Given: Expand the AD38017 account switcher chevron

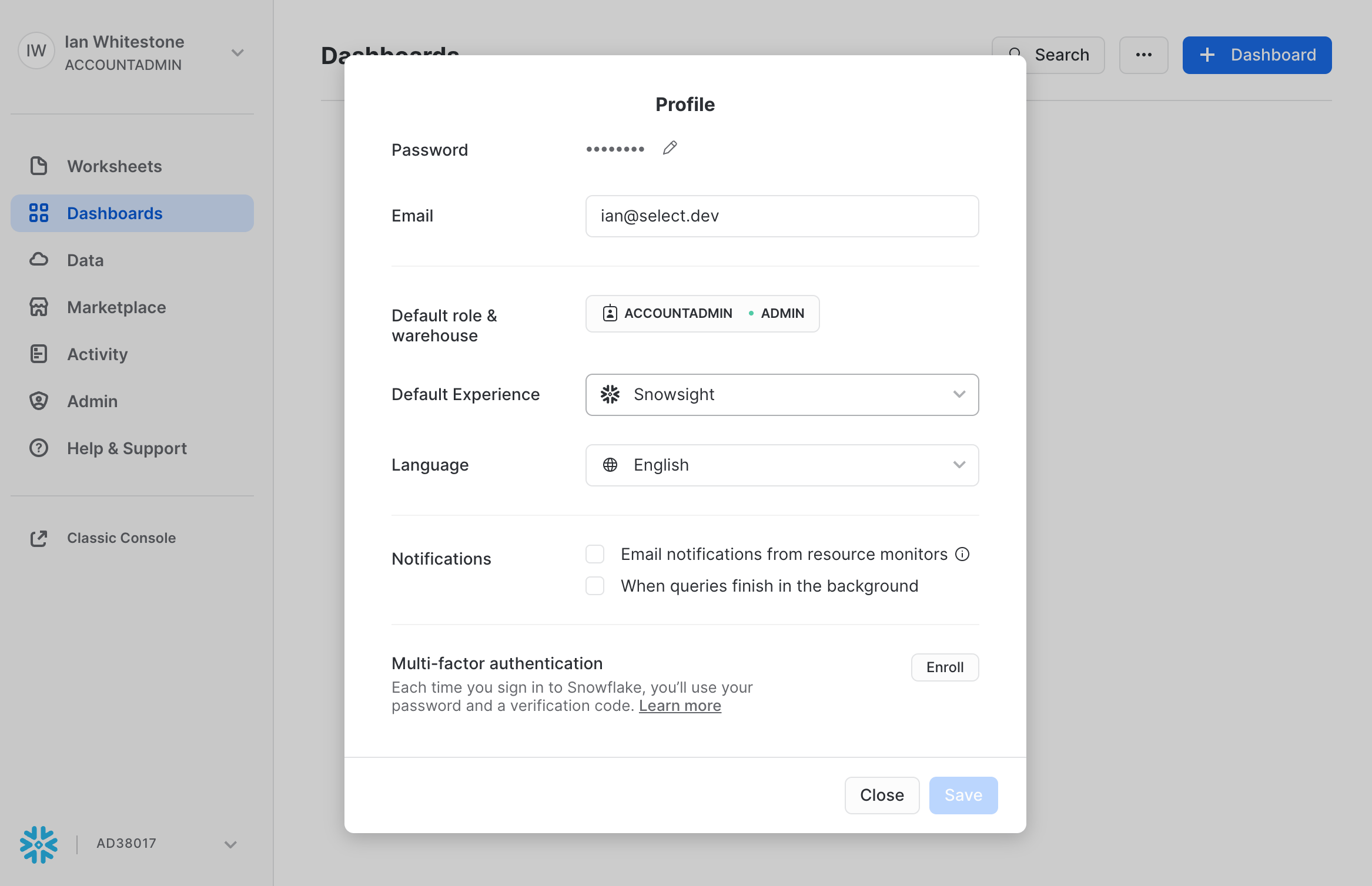Looking at the screenshot, I should [230, 844].
